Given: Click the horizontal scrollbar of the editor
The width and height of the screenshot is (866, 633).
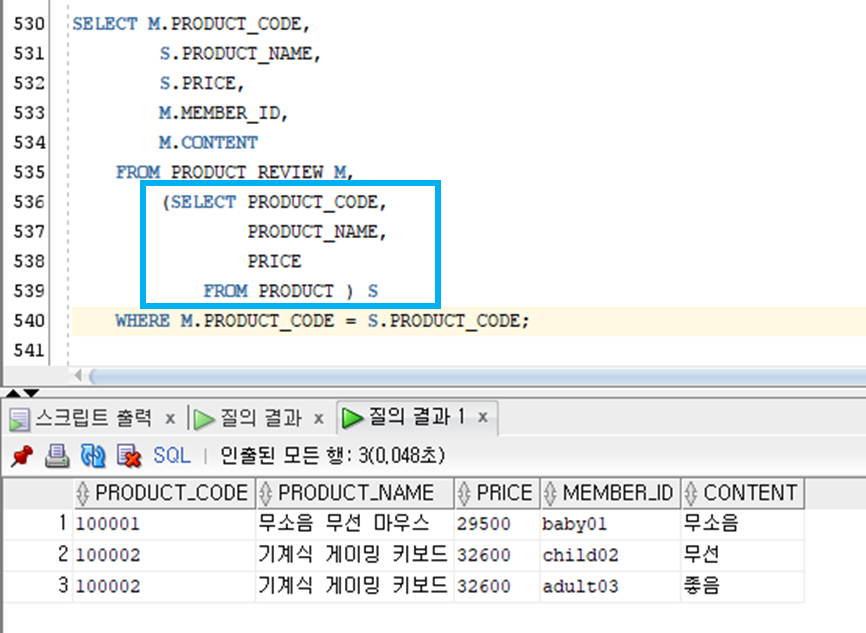Looking at the screenshot, I should coord(478,376).
